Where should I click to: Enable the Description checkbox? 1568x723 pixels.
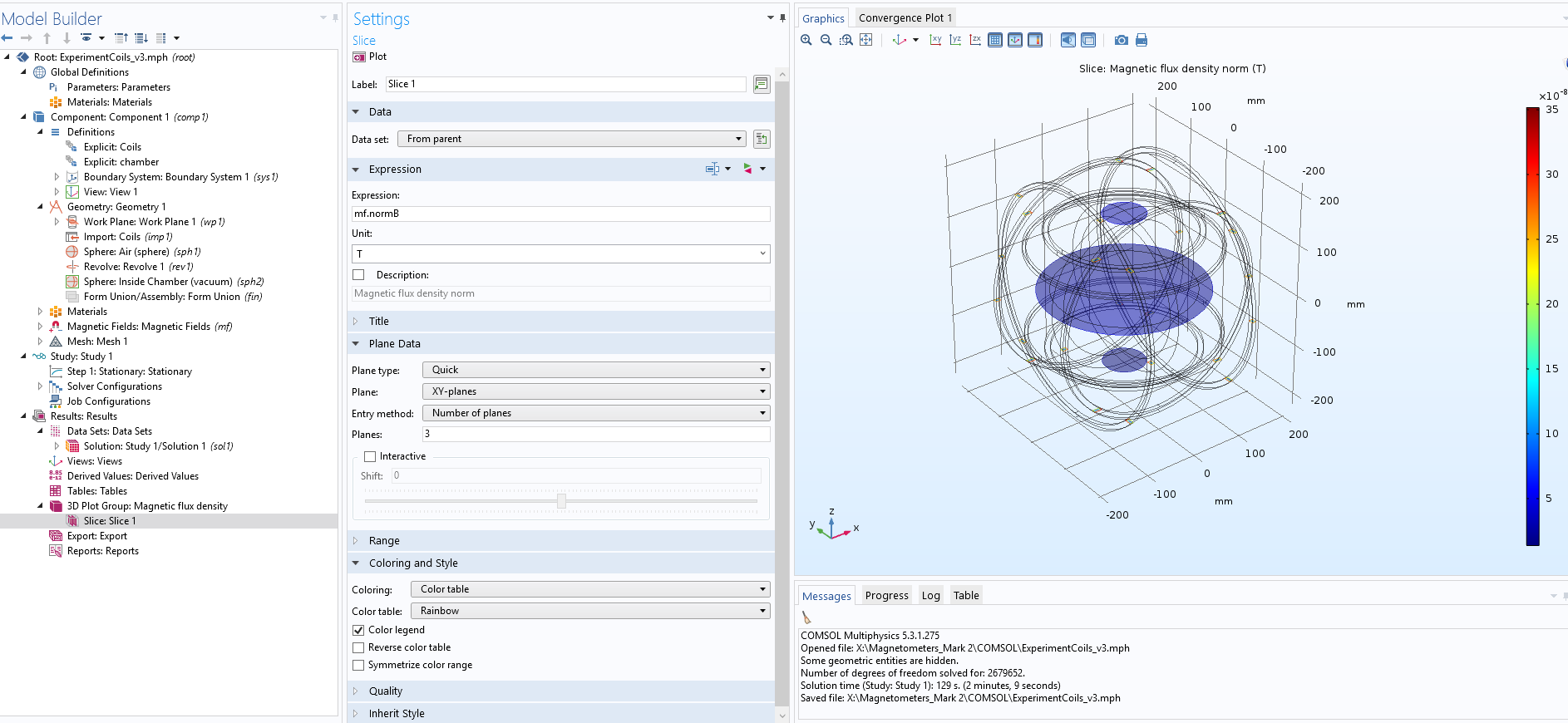pyautogui.click(x=358, y=275)
